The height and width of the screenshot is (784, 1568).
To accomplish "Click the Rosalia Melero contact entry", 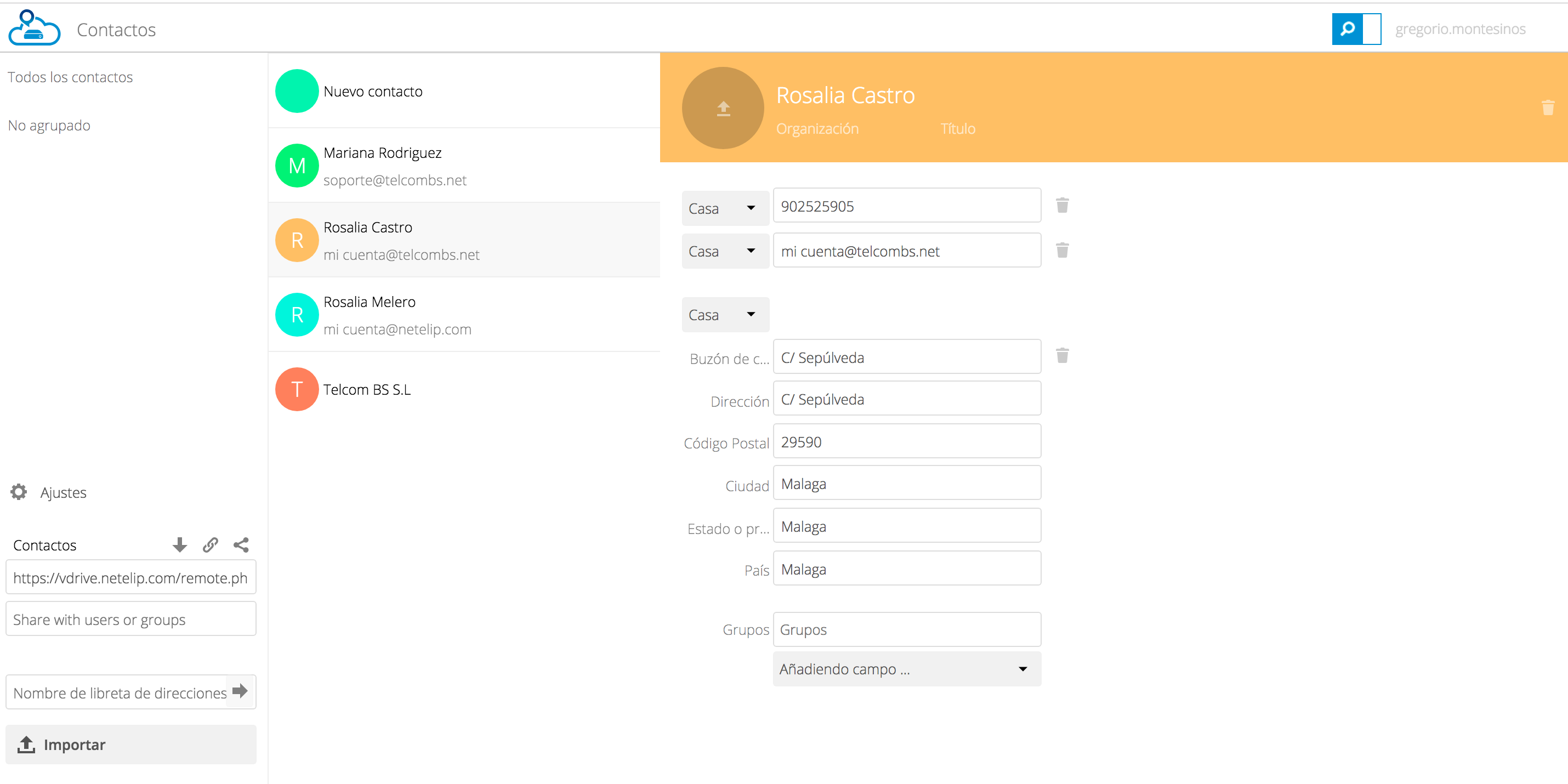I will [463, 314].
